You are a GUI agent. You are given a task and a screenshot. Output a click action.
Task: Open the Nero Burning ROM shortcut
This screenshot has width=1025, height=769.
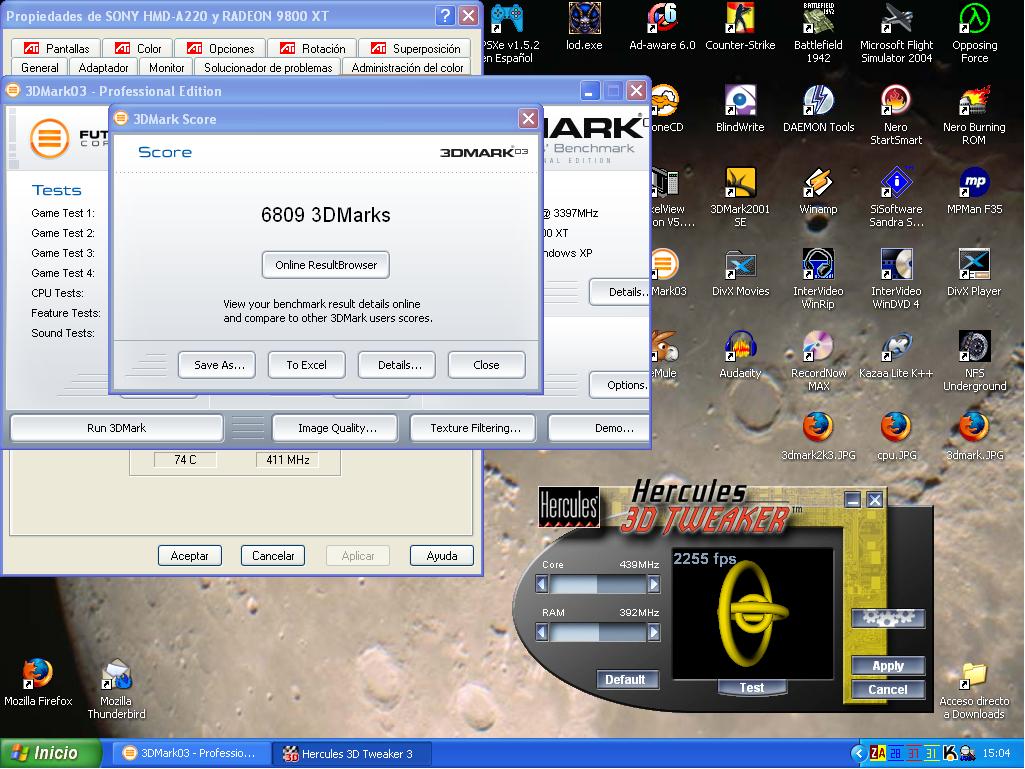[974, 101]
